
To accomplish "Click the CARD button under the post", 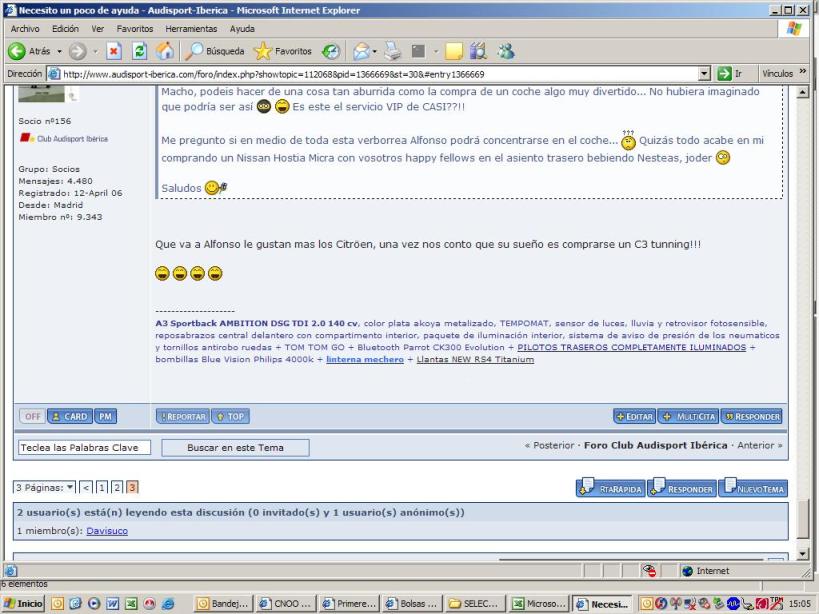I will 70,416.
